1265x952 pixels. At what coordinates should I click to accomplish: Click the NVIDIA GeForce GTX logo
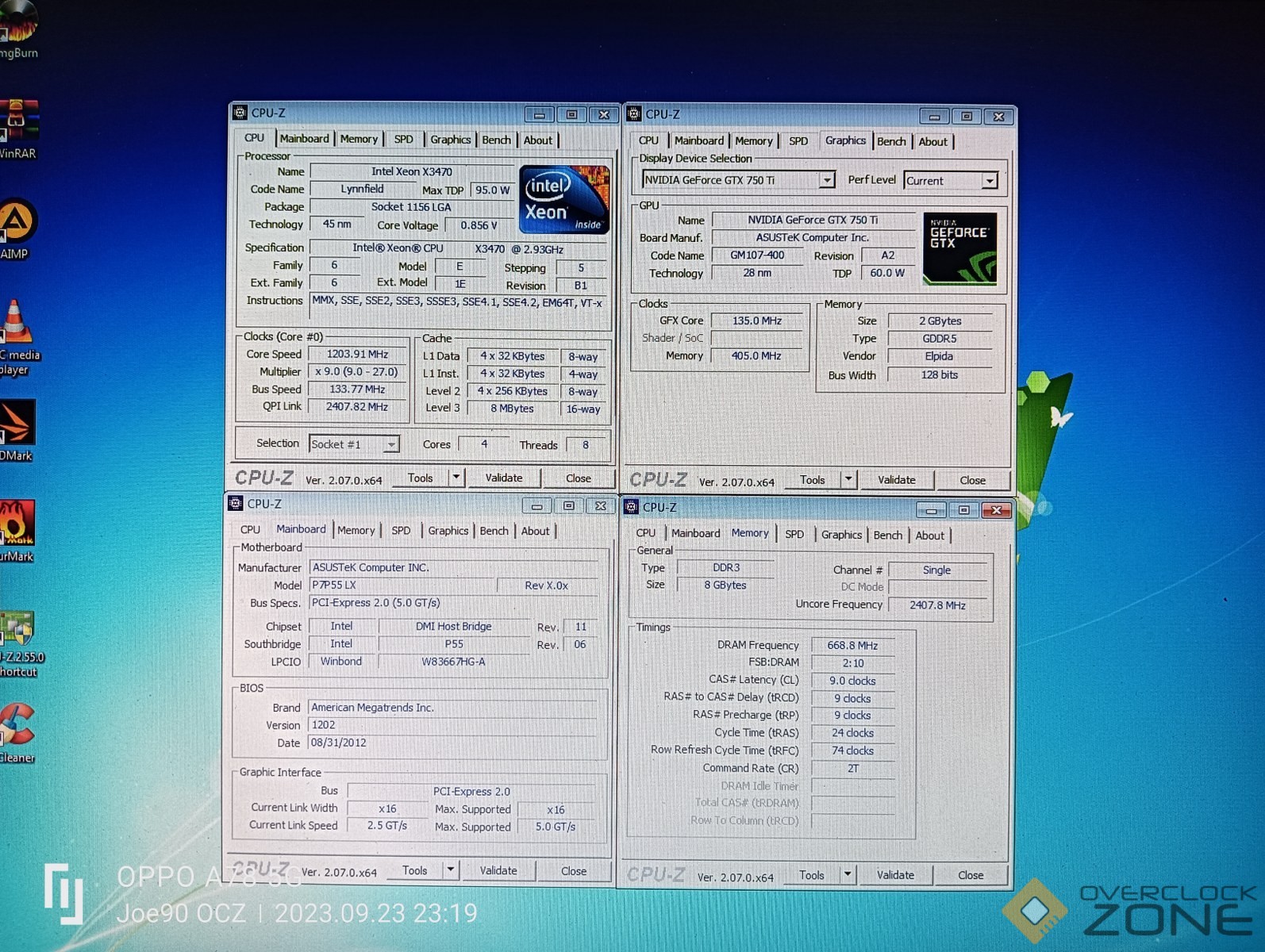click(959, 248)
